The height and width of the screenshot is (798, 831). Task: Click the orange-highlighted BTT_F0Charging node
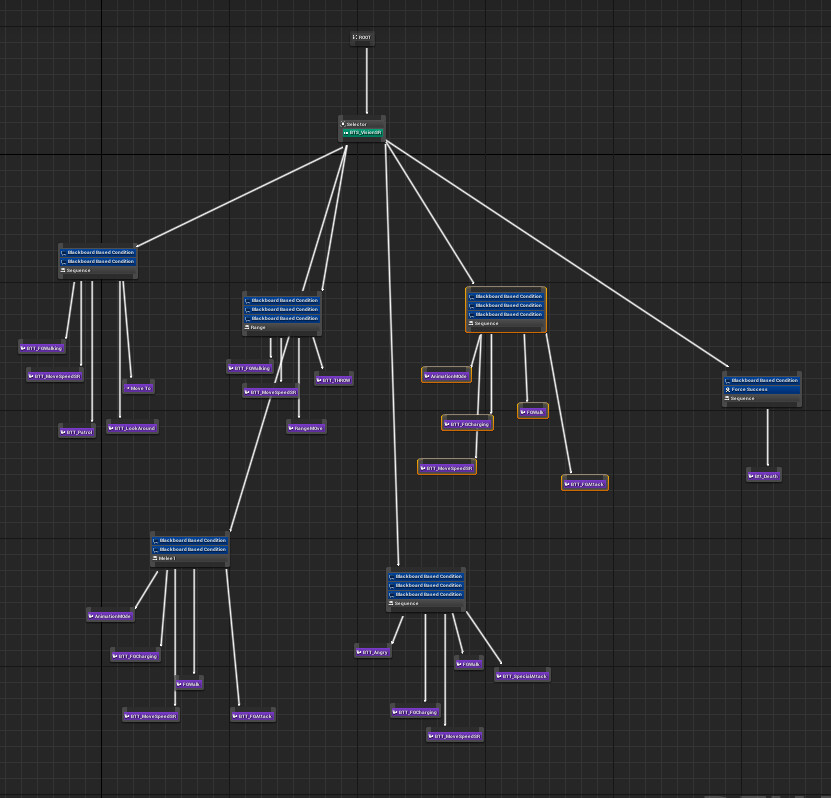click(x=467, y=424)
